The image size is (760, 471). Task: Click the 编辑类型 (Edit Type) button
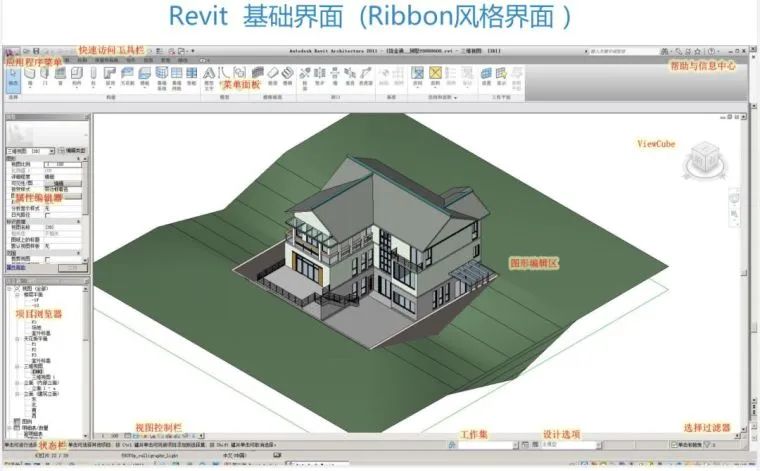coord(72,151)
